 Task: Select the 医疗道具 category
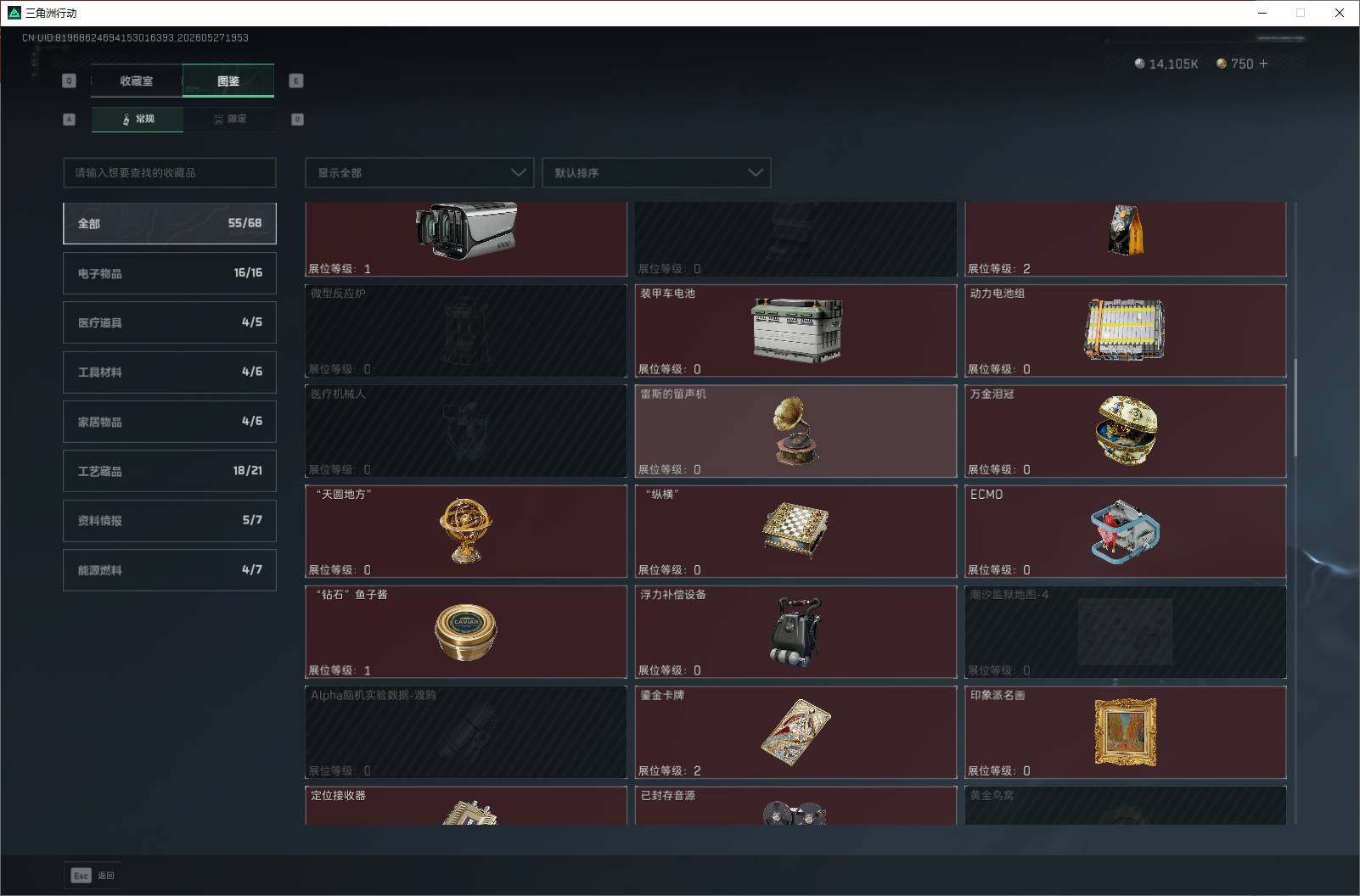tap(170, 322)
